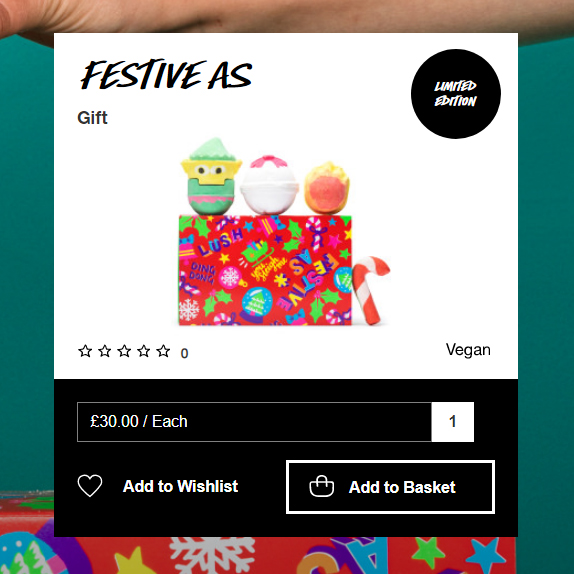Click the Vegan label
Image resolution: width=574 pixels, height=574 pixels.
click(468, 350)
